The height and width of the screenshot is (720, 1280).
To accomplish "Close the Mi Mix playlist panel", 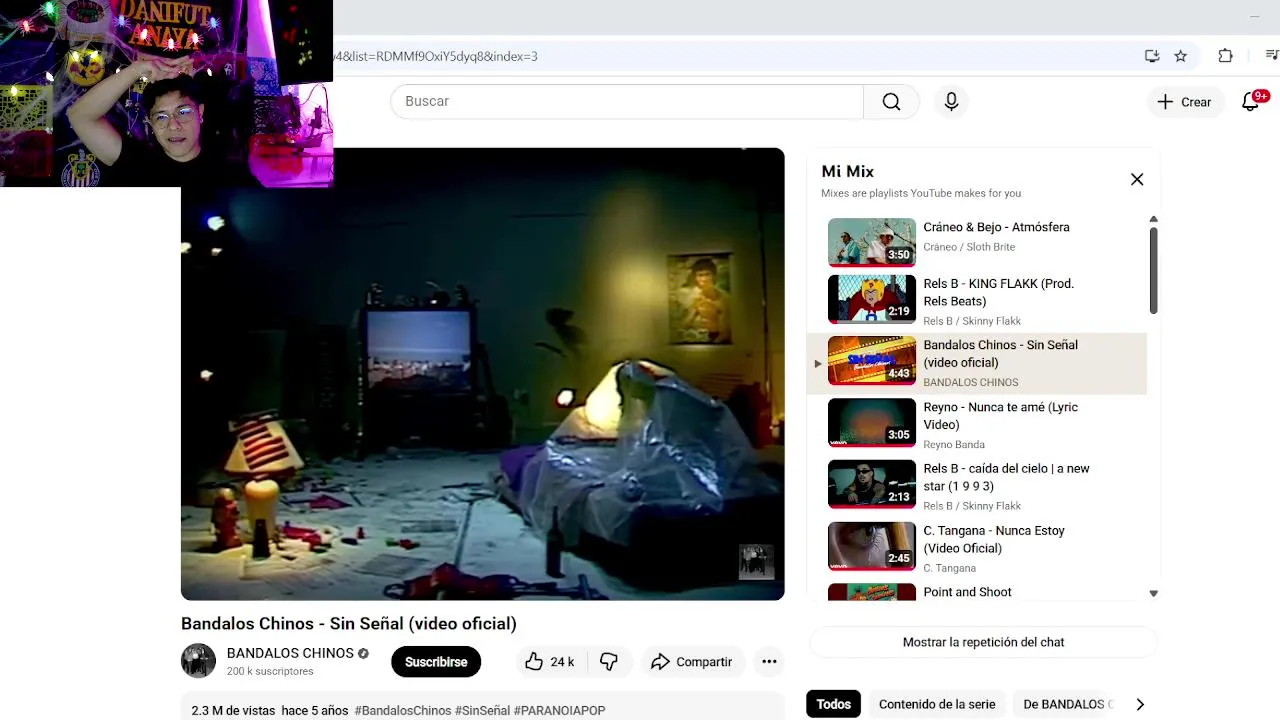I will [1137, 179].
